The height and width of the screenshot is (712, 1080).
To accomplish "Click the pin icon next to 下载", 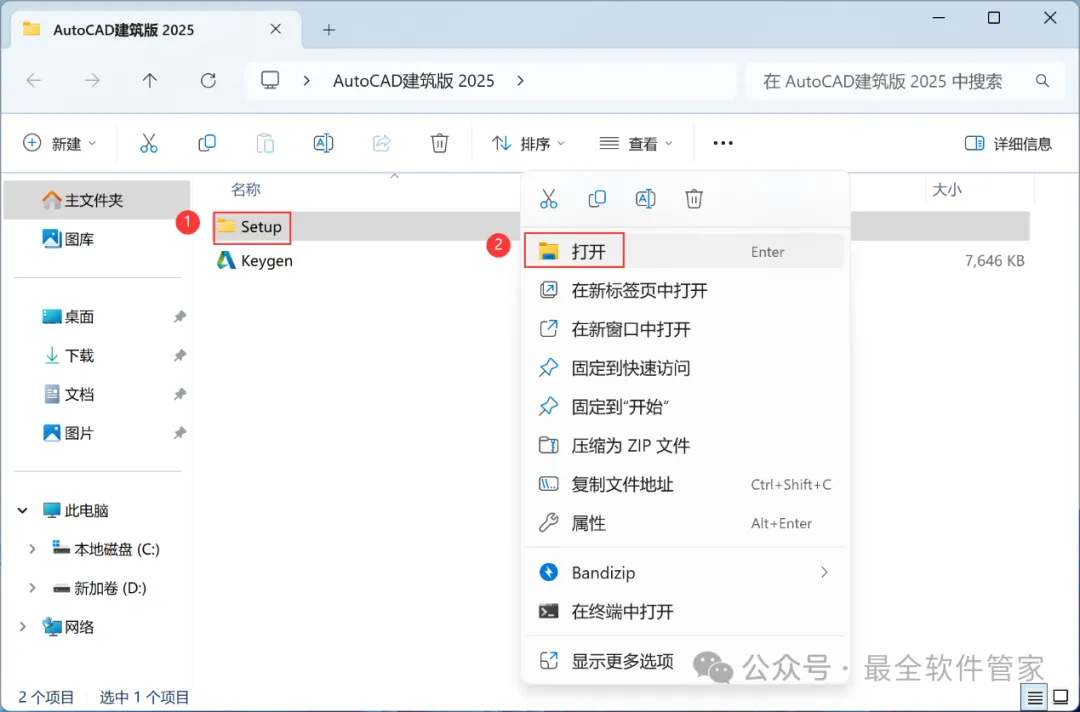I will click(180, 355).
